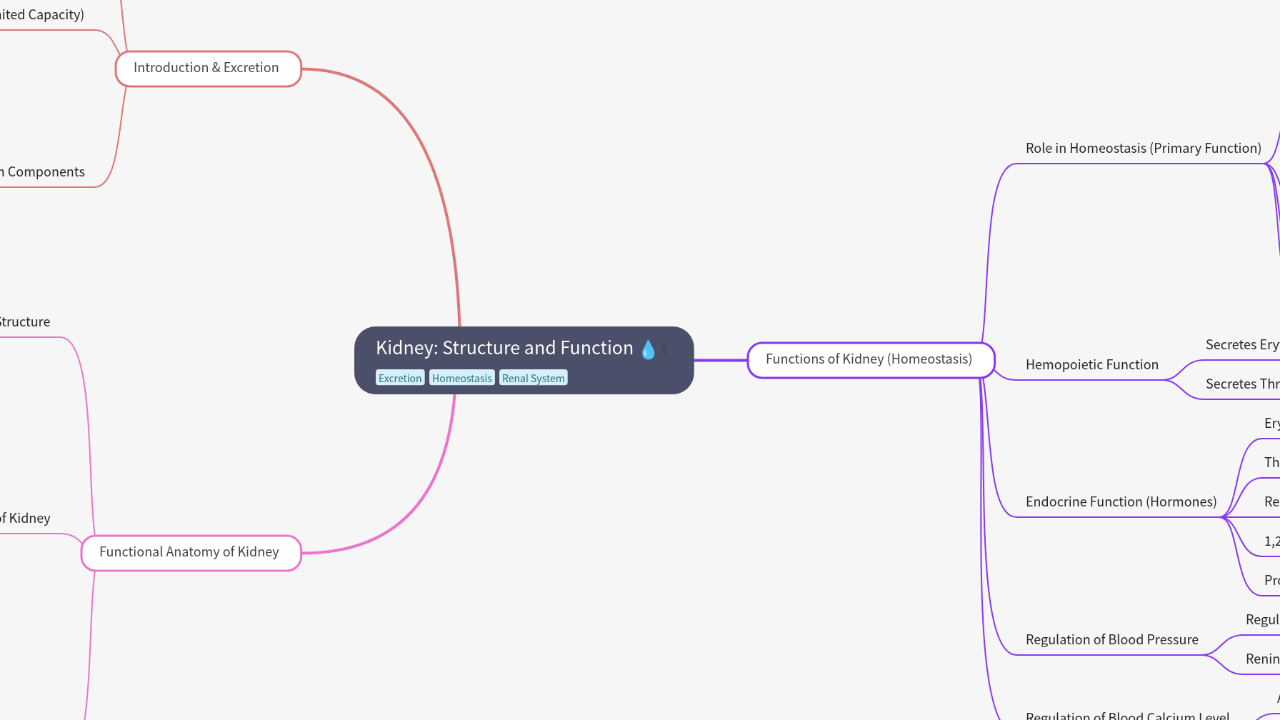The image size is (1280, 720).
Task: Click the partially visible 'Structure' left node
Action: click(x=25, y=322)
